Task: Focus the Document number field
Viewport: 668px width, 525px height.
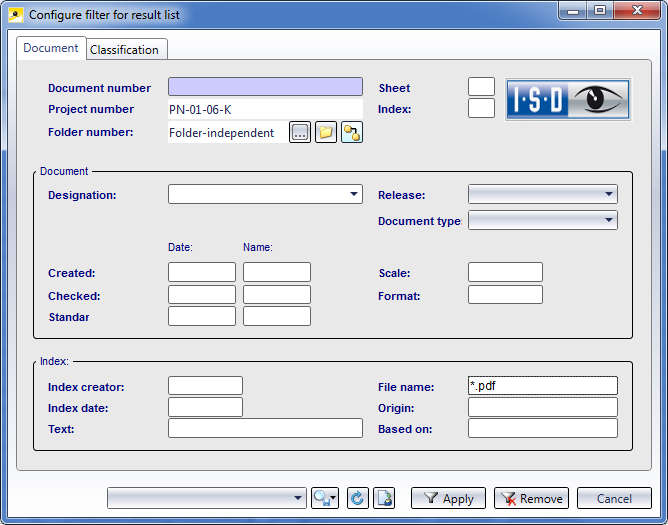Action: click(265, 87)
